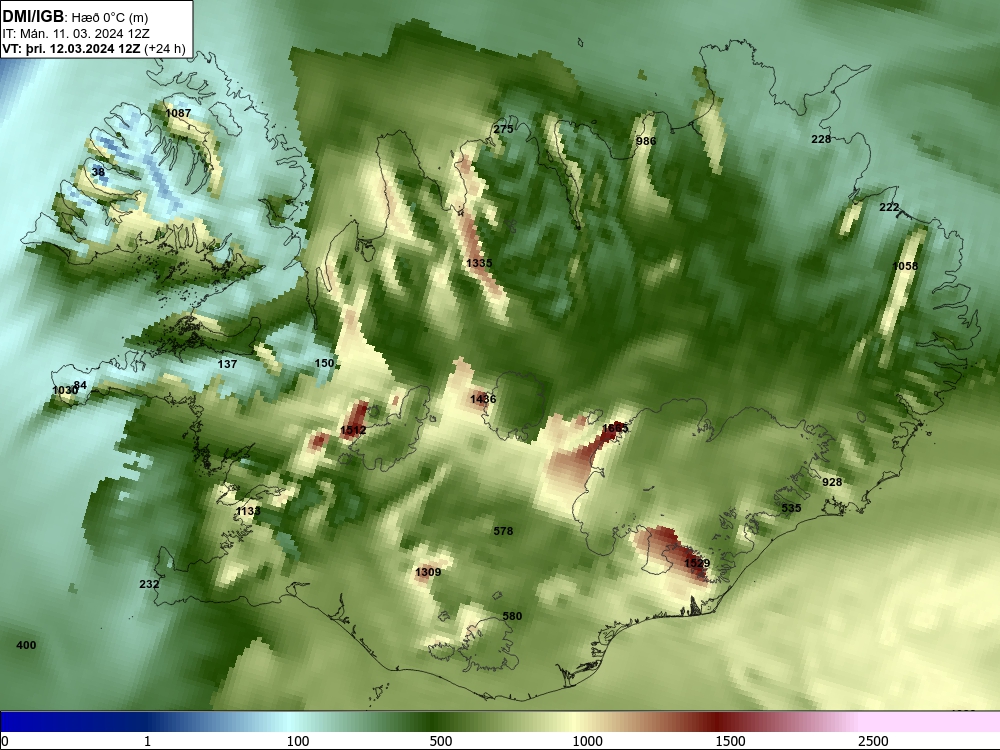Click the map value 1529

tap(696, 563)
